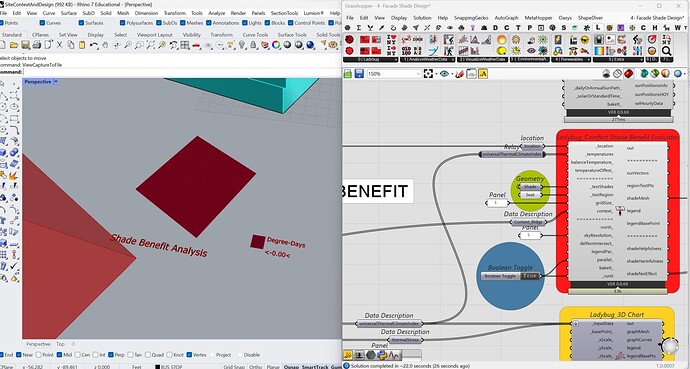Switch to the Curve Tools toolbar tab
This screenshot has width=690, height=369.
coord(255,35)
